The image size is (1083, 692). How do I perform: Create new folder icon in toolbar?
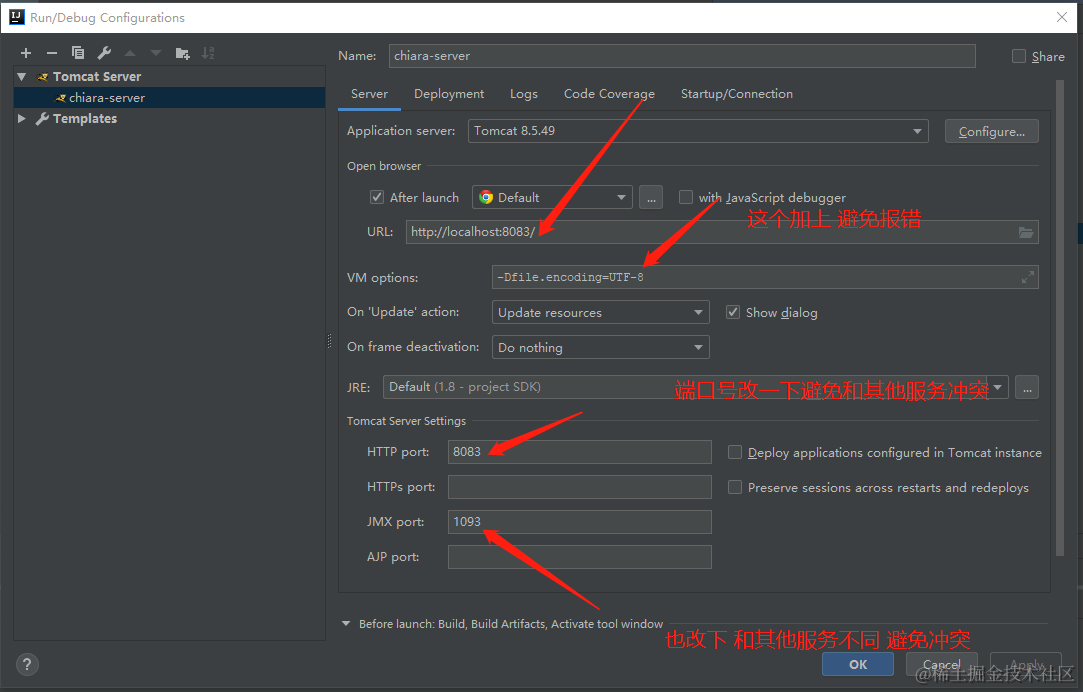[x=182, y=53]
